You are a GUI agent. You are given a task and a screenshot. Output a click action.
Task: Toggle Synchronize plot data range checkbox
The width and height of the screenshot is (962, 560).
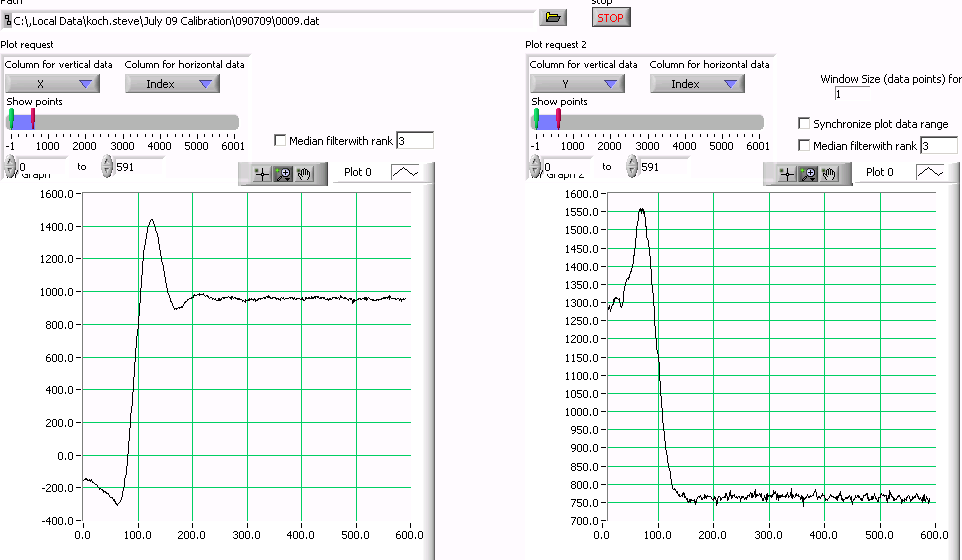tap(804, 124)
